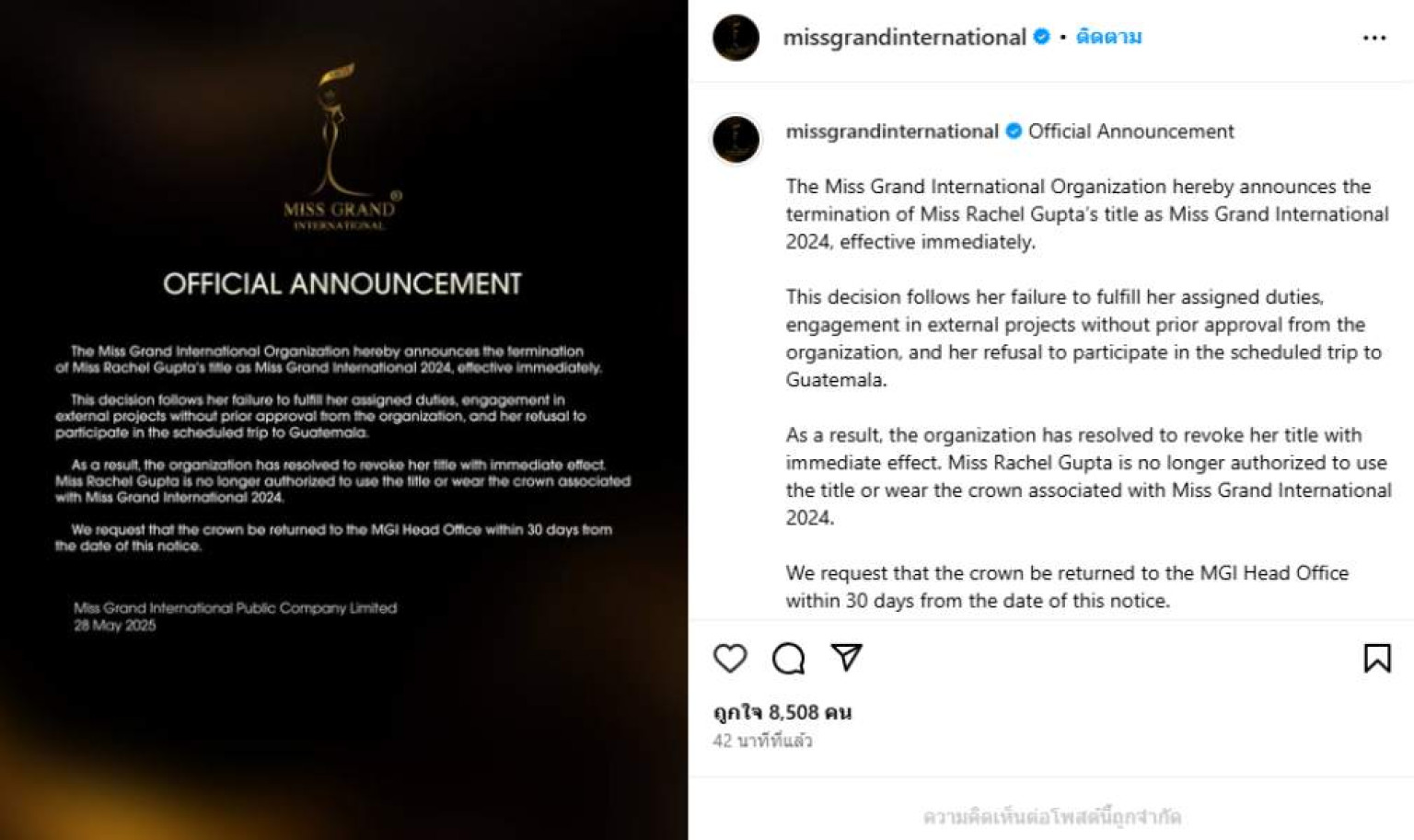This screenshot has width=1414, height=840.
Task: Open missgrandinternational profile from the header username
Action: click(x=904, y=37)
